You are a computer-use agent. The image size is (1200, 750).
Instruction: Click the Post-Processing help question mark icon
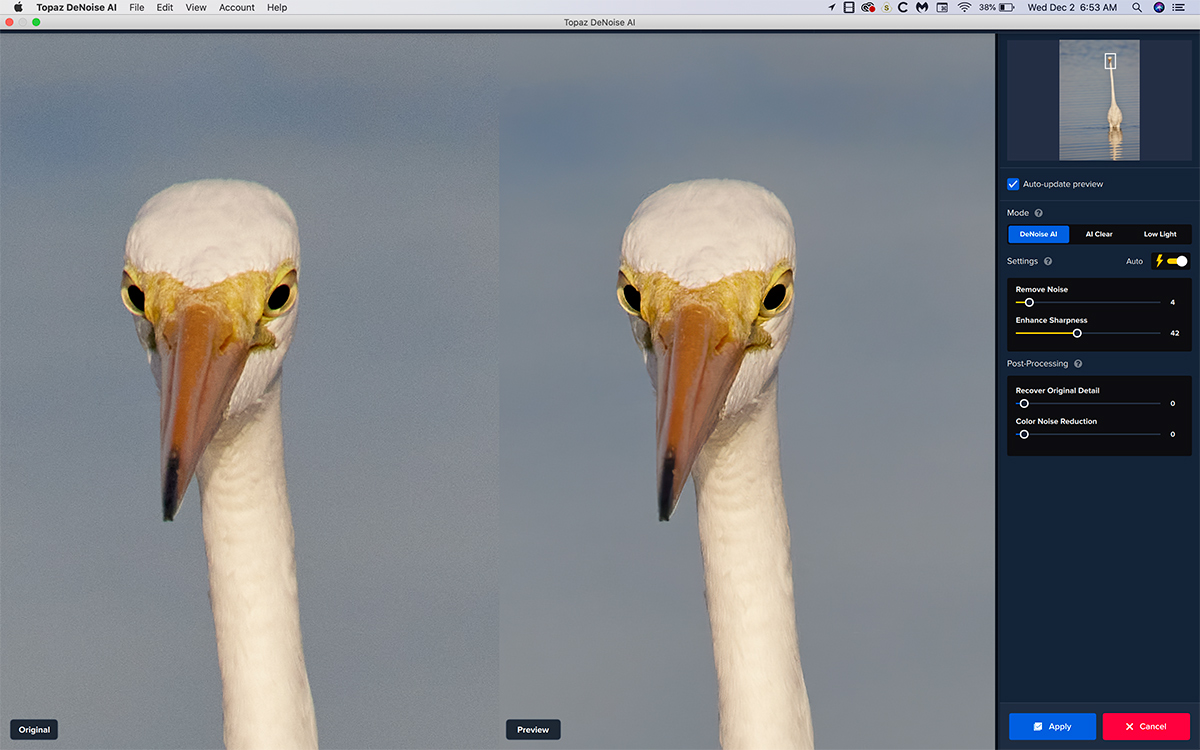tap(1078, 364)
